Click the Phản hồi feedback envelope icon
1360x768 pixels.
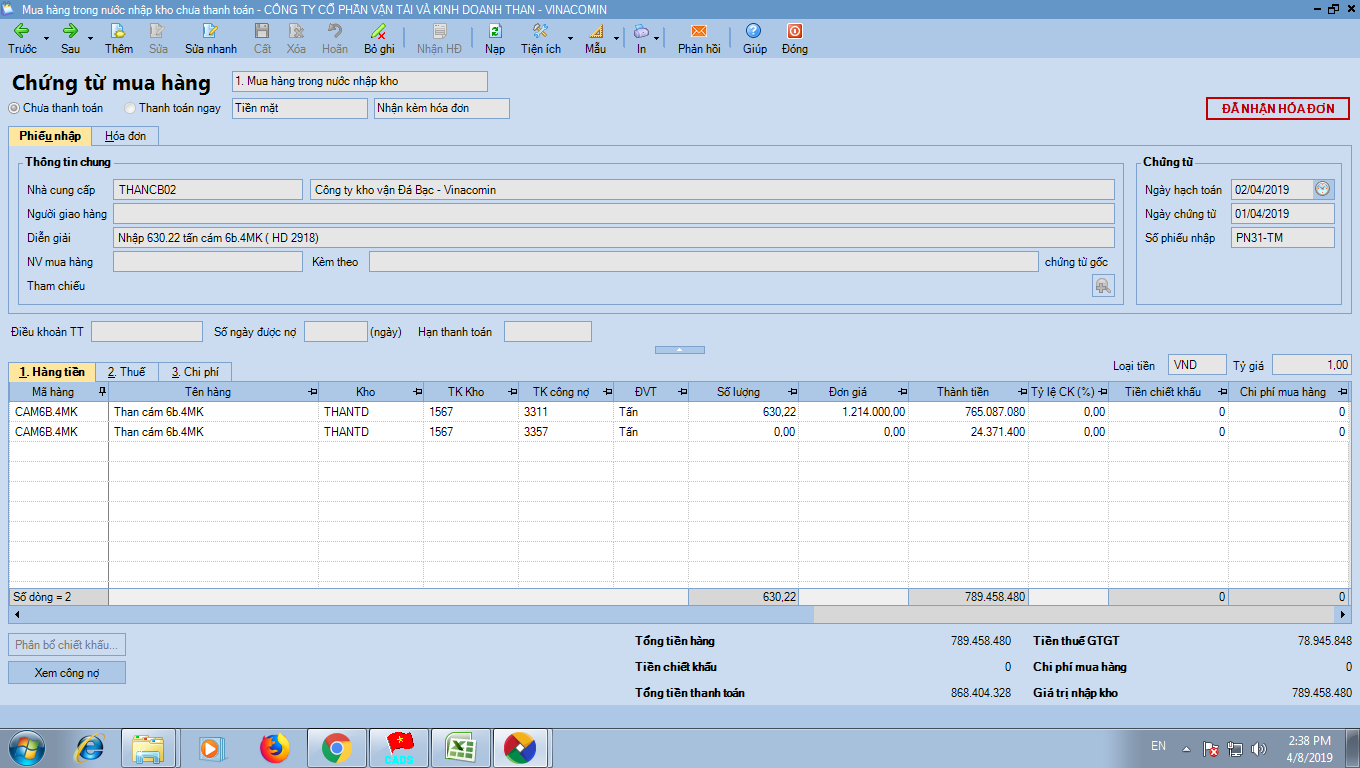698,31
